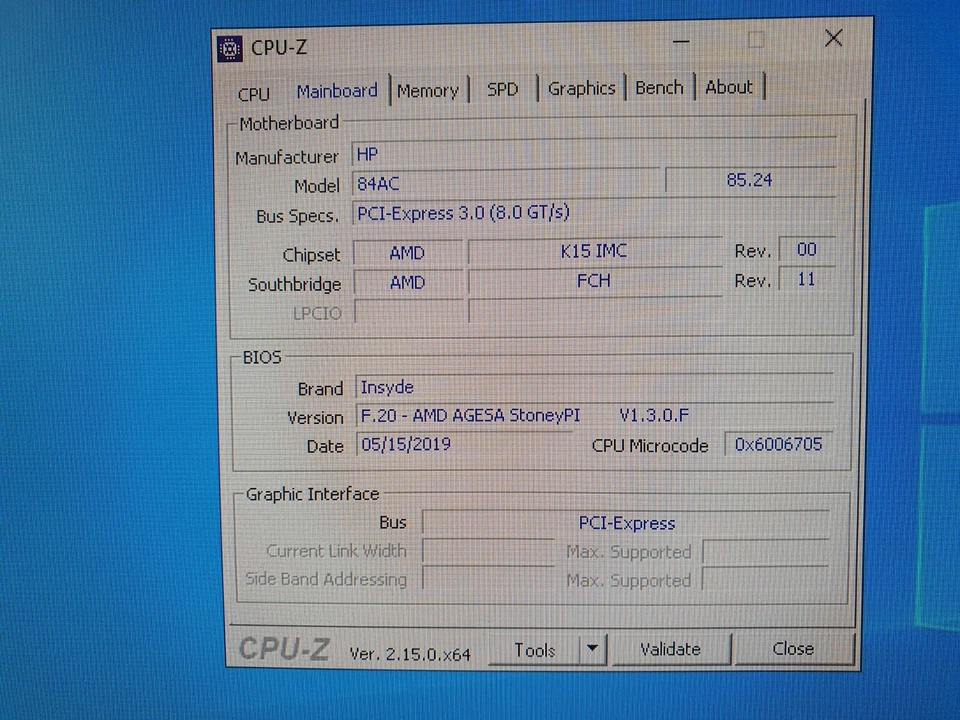
Task: Open the About tab
Action: pyautogui.click(x=728, y=87)
